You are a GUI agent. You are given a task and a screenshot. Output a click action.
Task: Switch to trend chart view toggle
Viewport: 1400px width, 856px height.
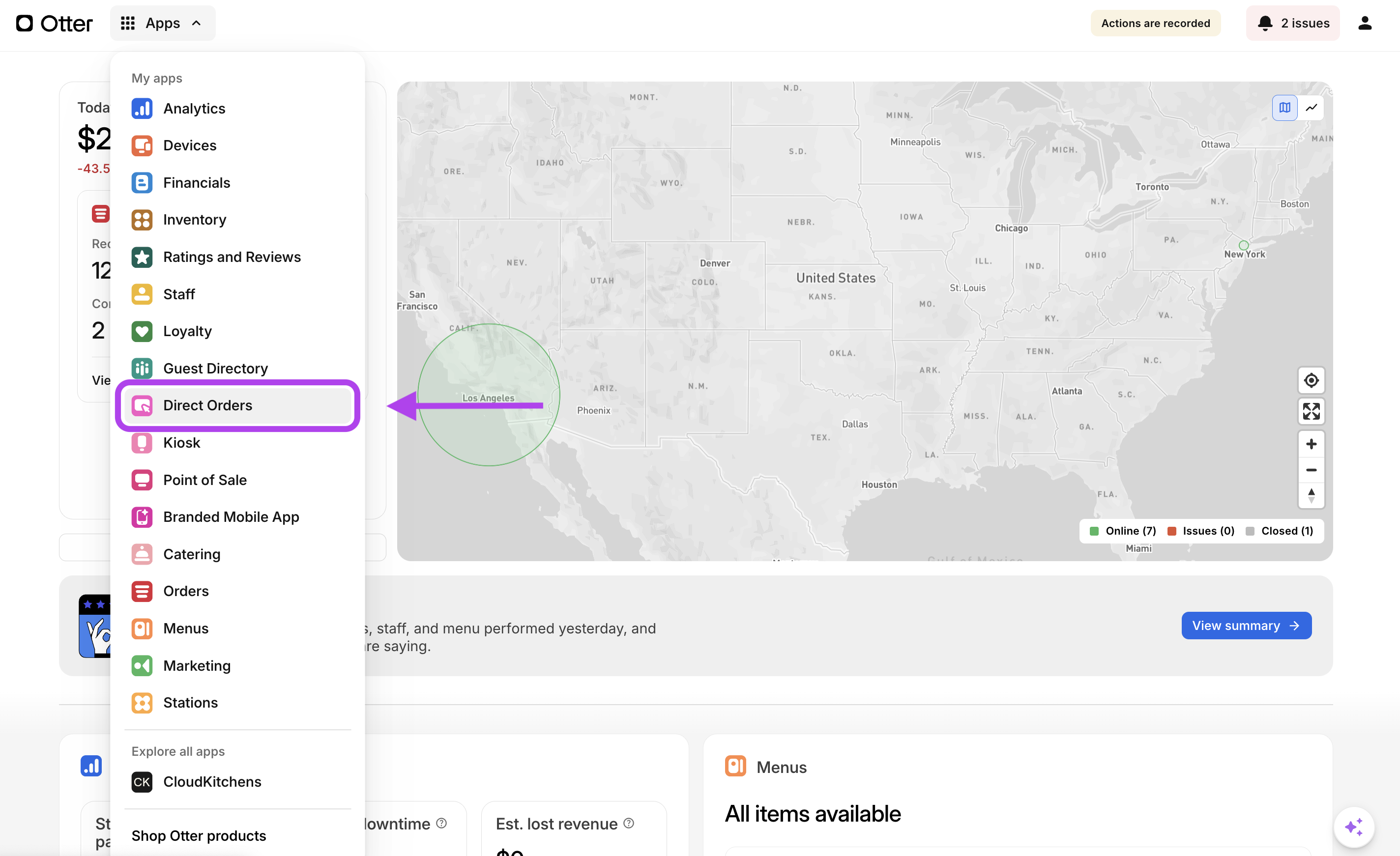[x=1311, y=107]
